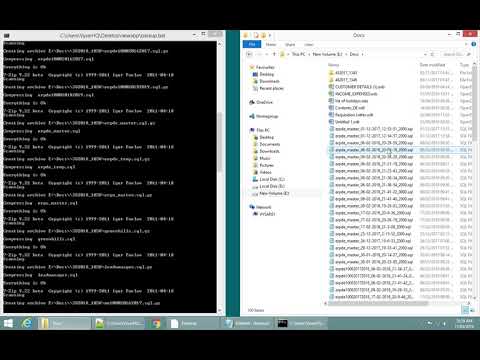Click the command prompt scrollbar up arrow
This screenshot has width=480, height=360.
coord(220,44)
